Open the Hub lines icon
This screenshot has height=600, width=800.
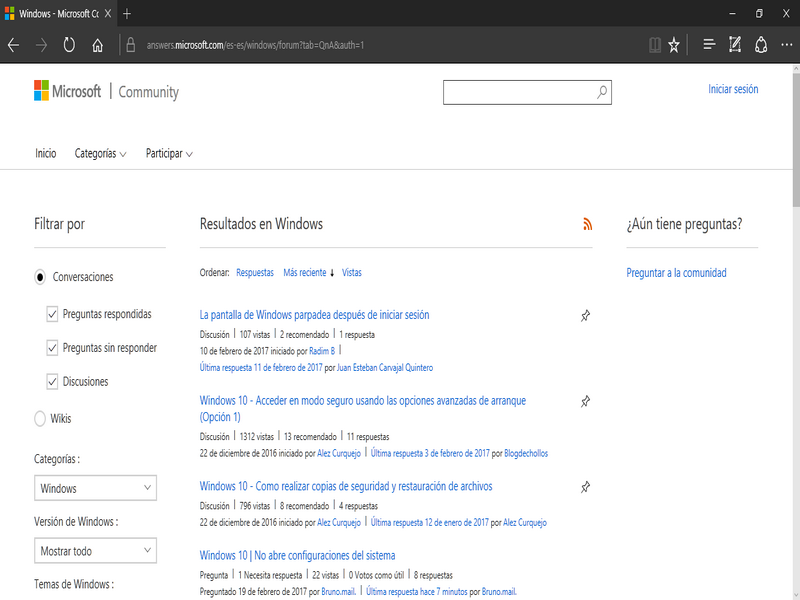coord(709,45)
